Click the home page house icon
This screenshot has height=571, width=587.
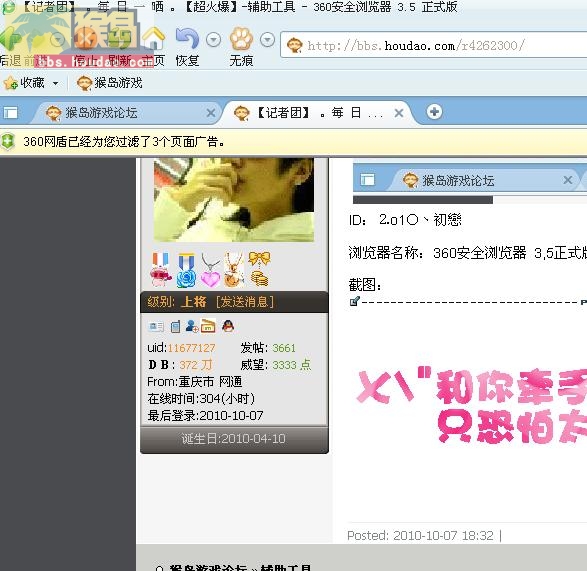coord(154,39)
